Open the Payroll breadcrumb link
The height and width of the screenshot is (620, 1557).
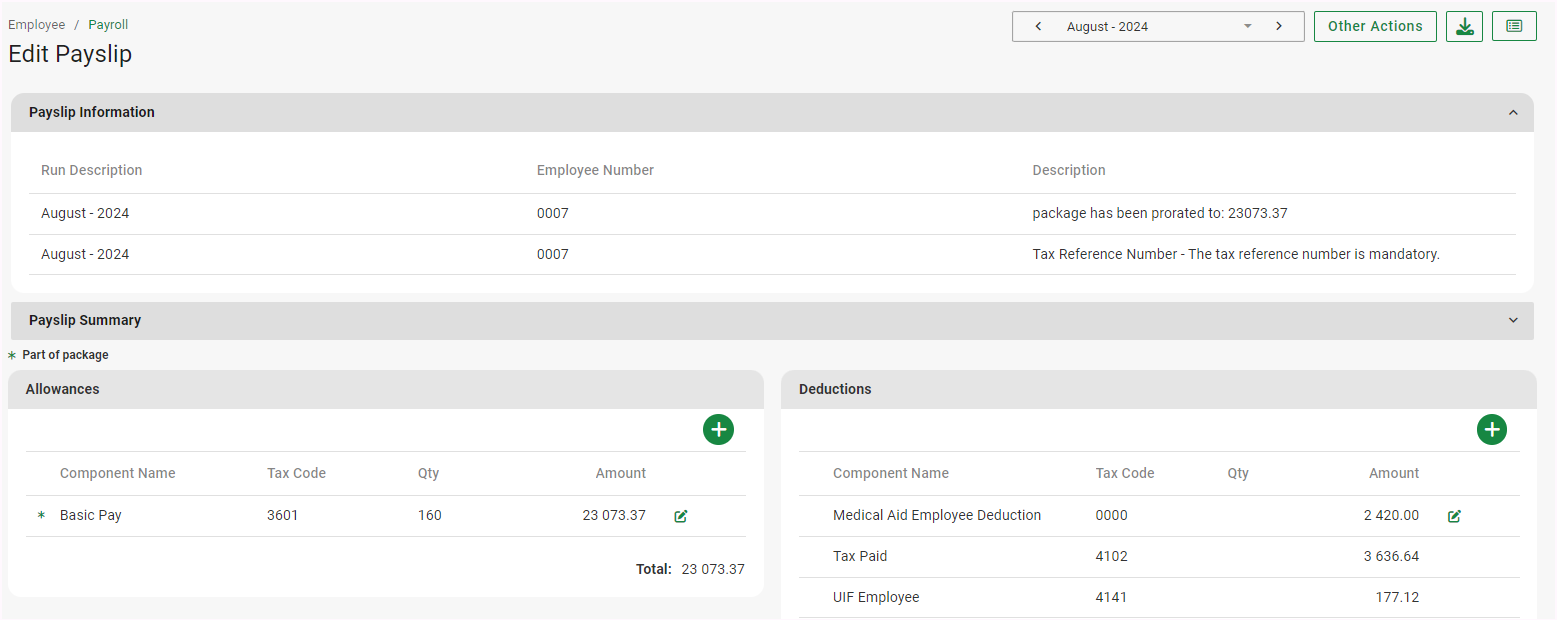pyautogui.click(x=108, y=25)
